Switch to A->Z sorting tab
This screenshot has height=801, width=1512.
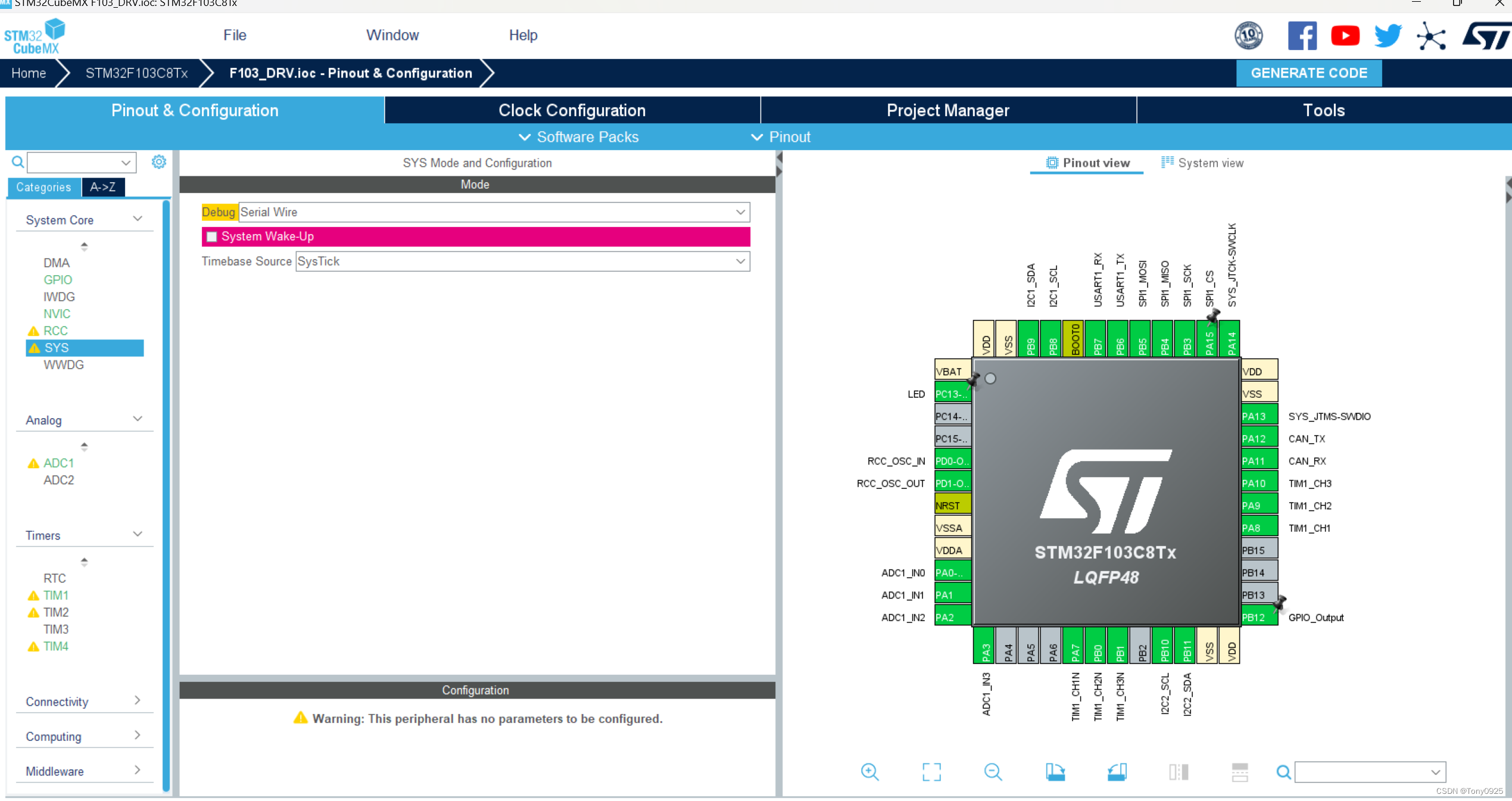[102, 187]
